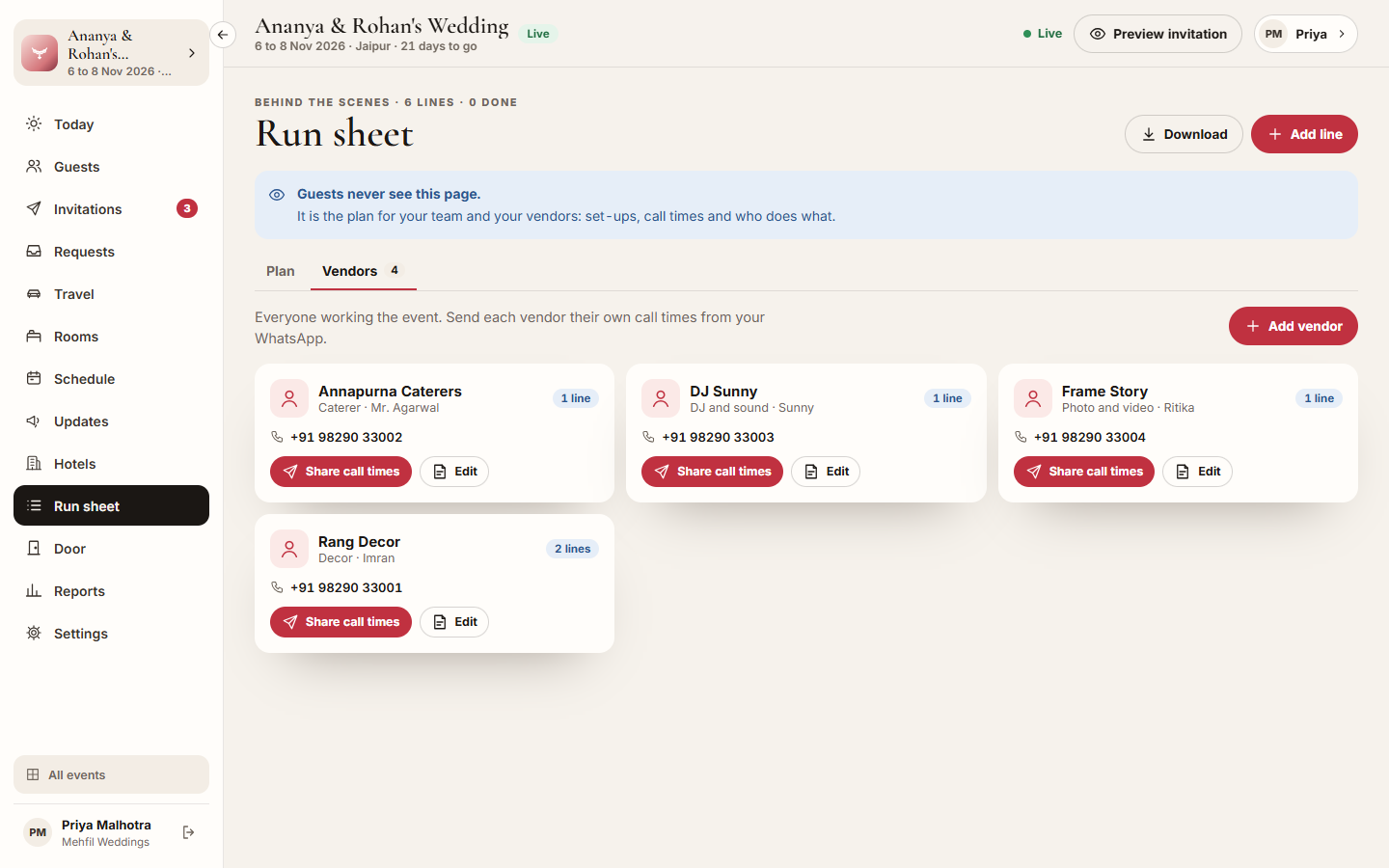This screenshot has width=1389, height=868.
Task: Go to the Travel page
Action: tap(111, 294)
